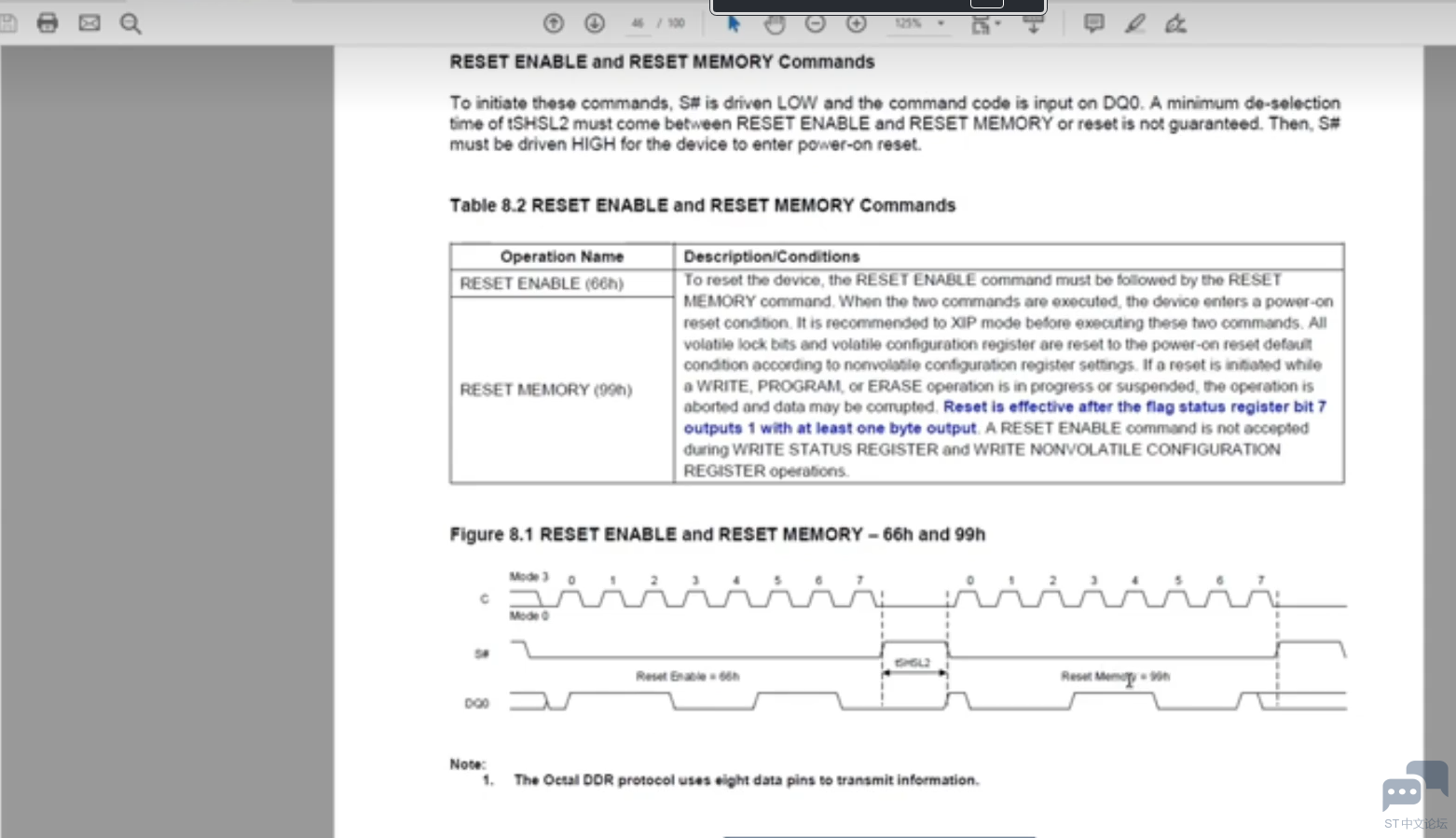Click the scrolling mode icon
The width and height of the screenshot is (1456, 838).
[x=1034, y=24]
